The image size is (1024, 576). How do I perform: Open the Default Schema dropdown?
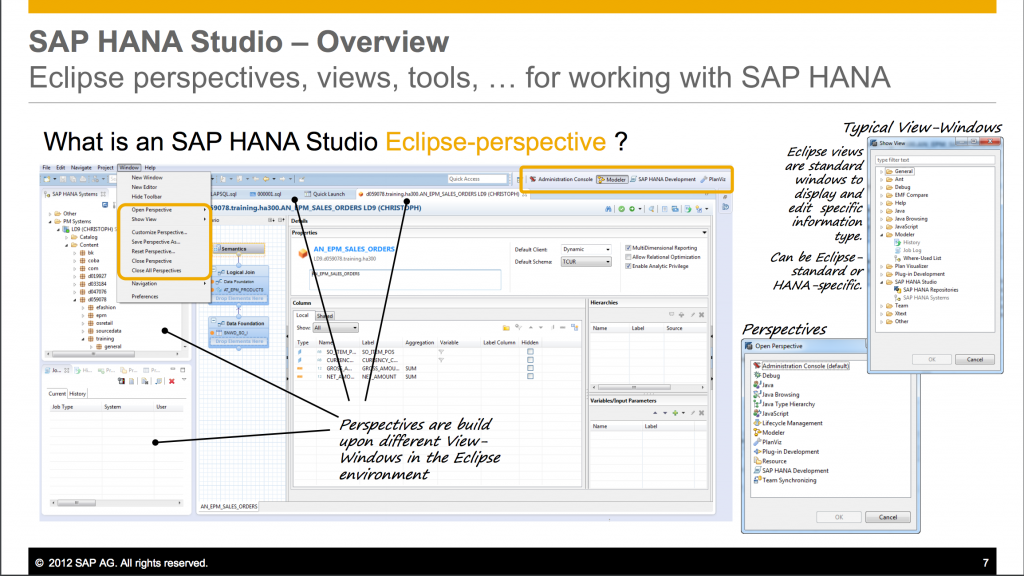(586, 262)
